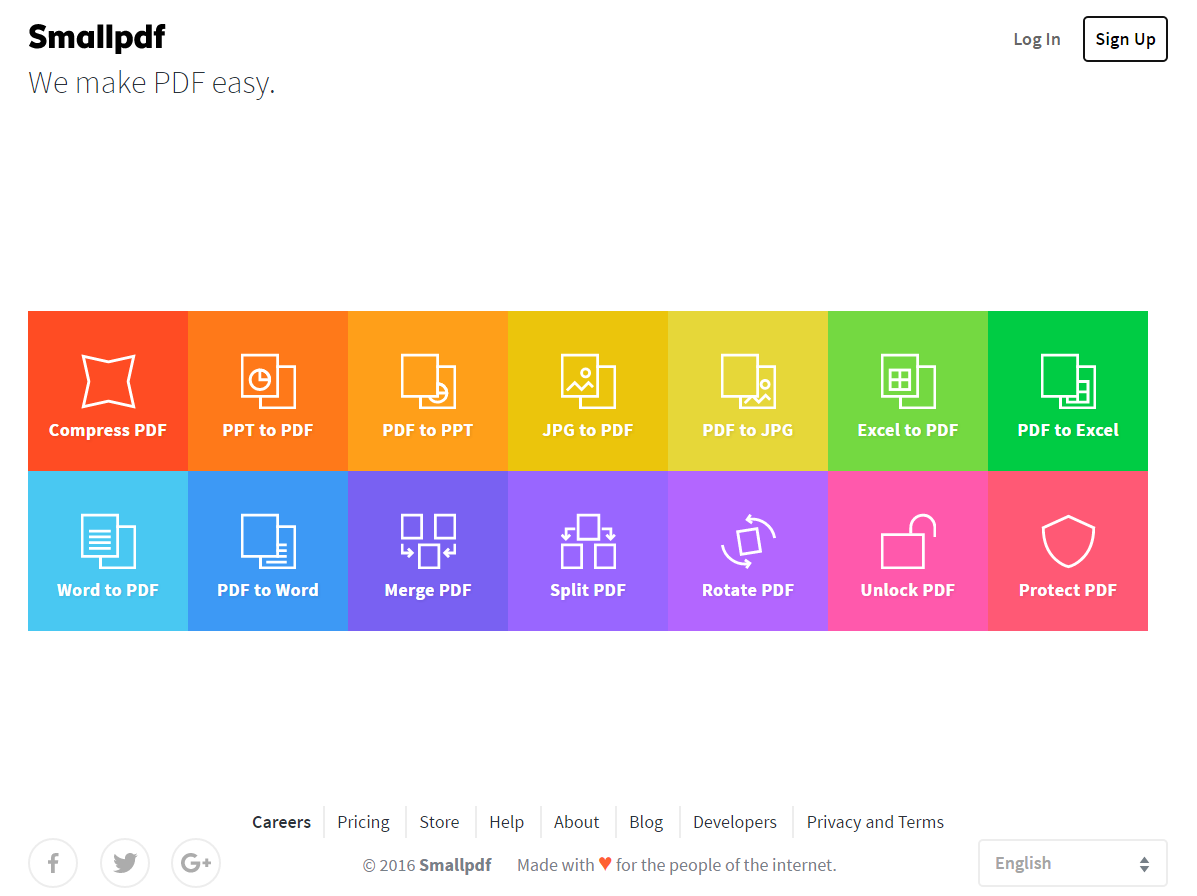The width and height of the screenshot is (1197, 896).
Task: Select the Split PDF icon
Action: (x=587, y=541)
